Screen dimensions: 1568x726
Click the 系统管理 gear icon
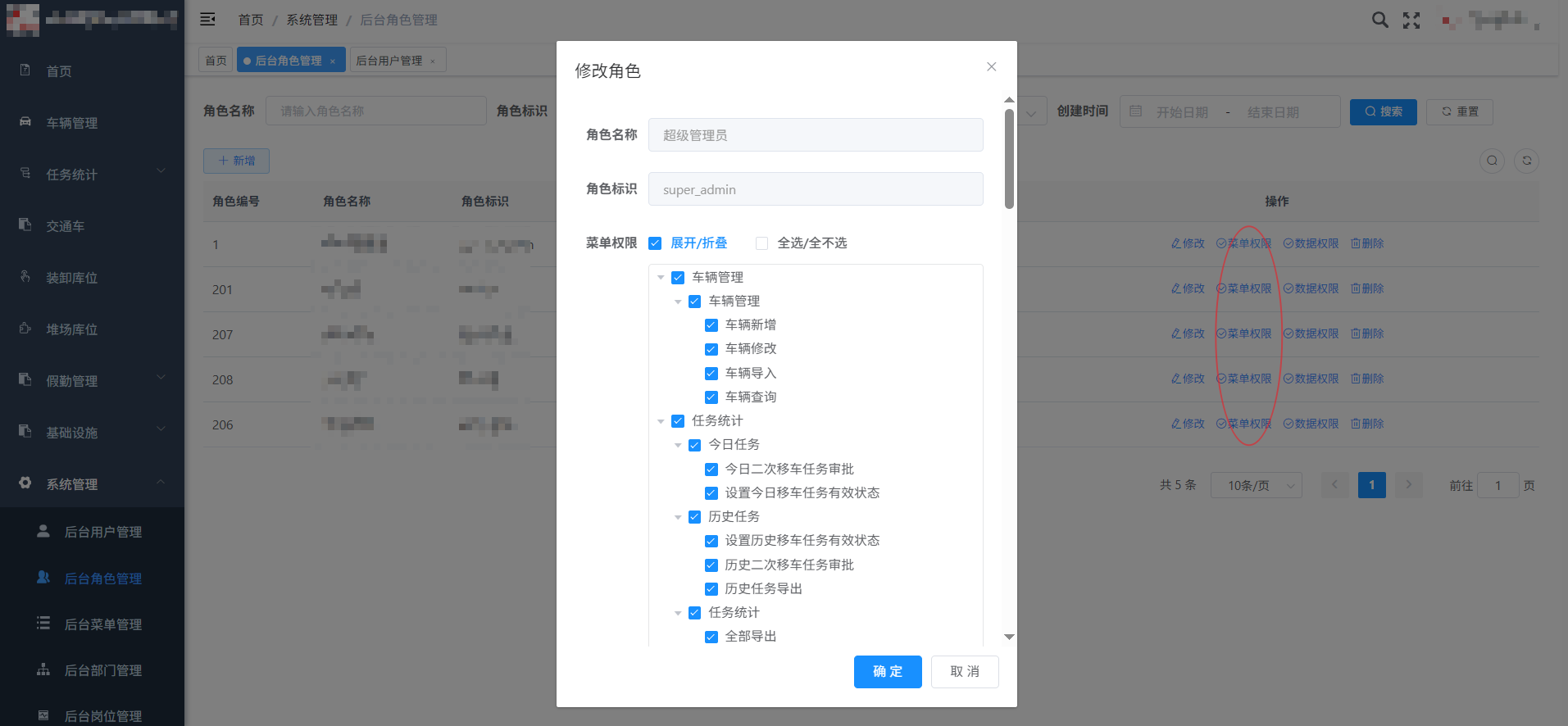click(25, 483)
